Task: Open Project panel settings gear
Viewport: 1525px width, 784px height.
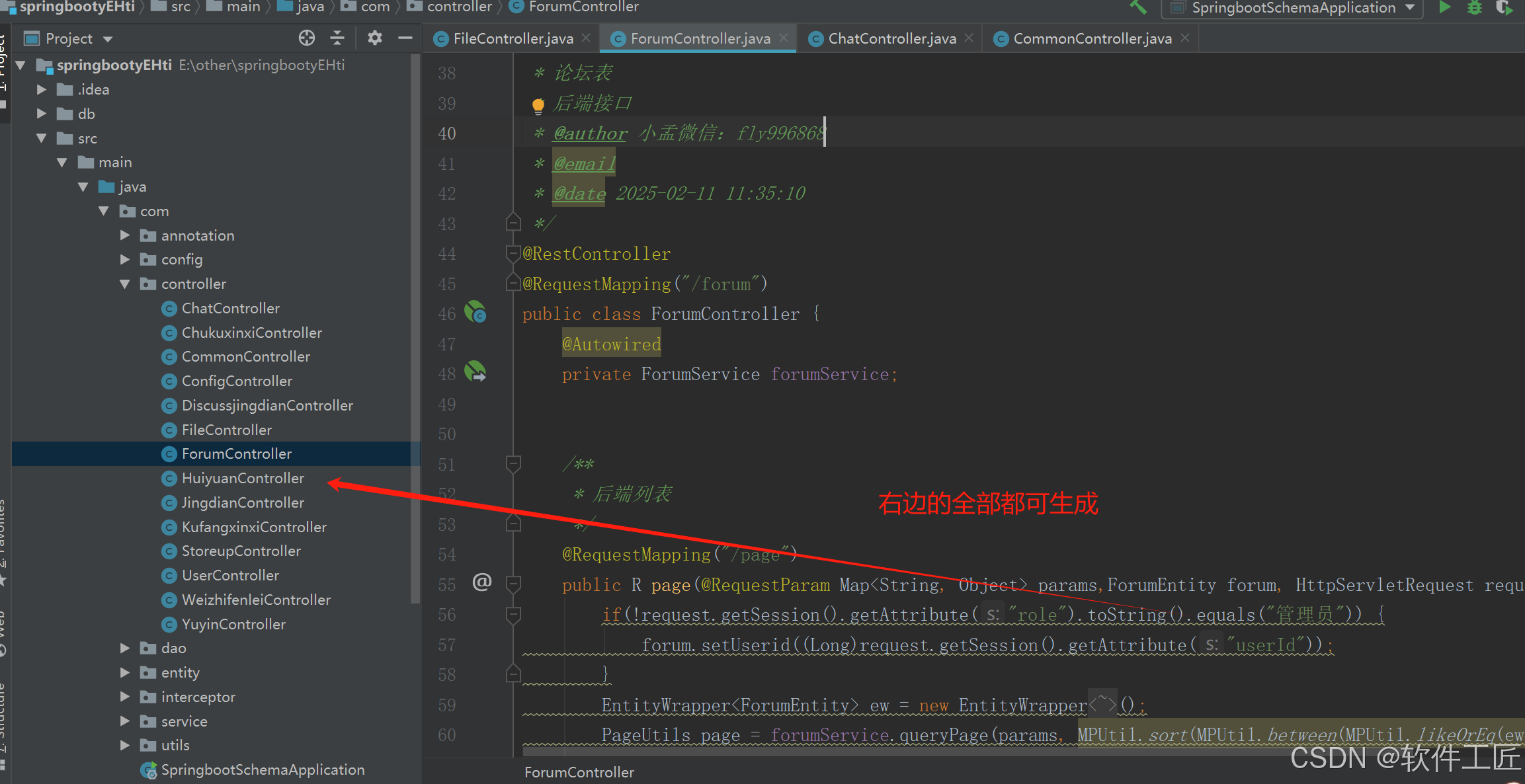Action: click(374, 38)
